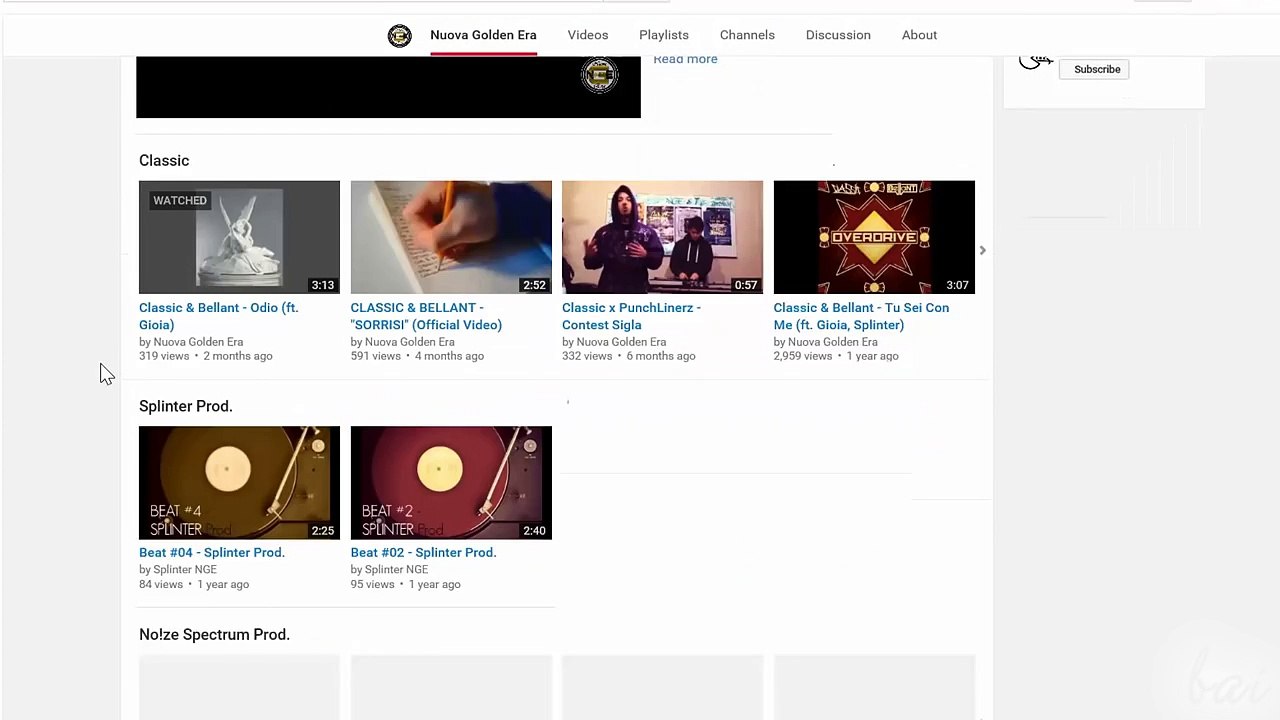Click Splinter NGE uploader under Beat #04
Screen dimensions: 1280x720
click(x=185, y=569)
